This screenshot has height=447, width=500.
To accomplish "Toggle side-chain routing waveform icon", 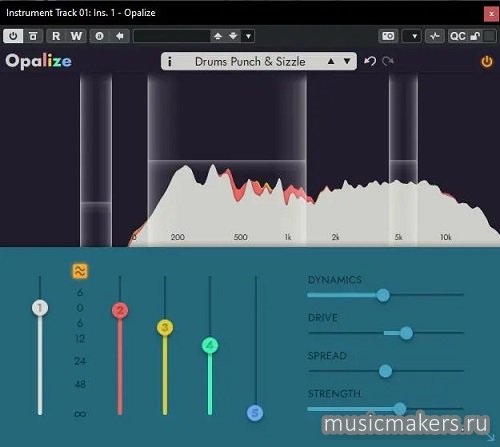I will pos(435,36).
